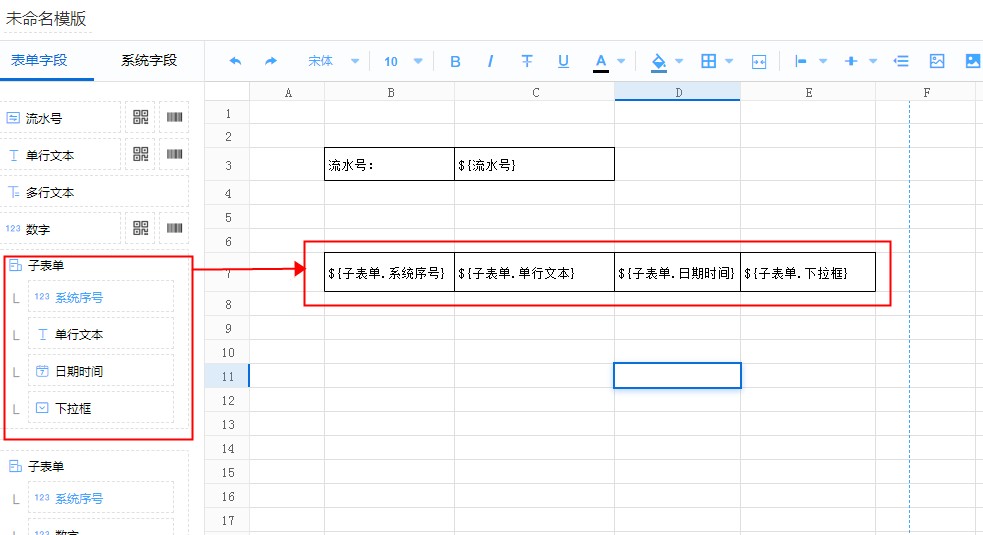The width and height of the screenshot is (983, 535).
Task: Insert QR code for 流水号 field
Action: tap(141, 117)
